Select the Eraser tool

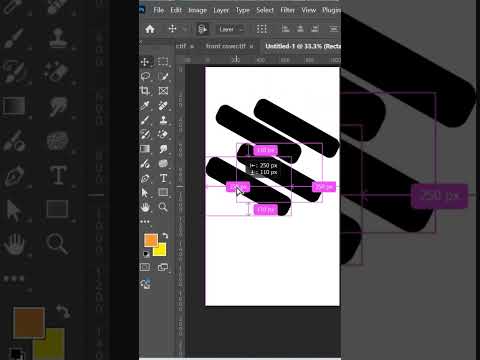tap(163, 134)
